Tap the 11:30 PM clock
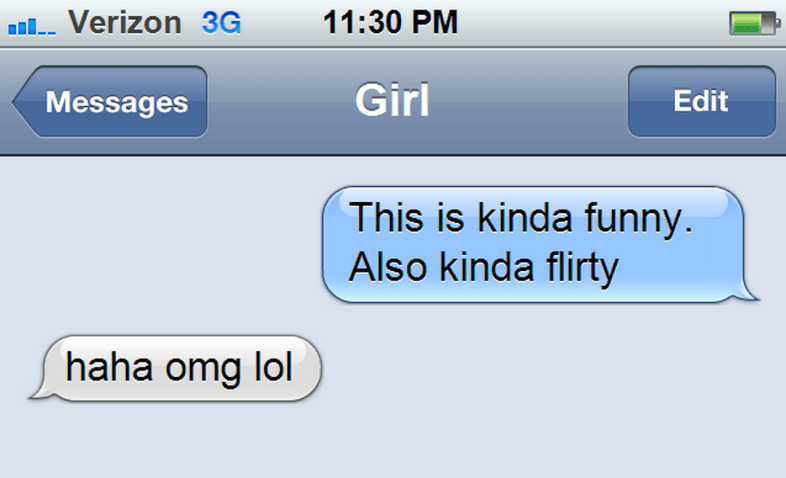 (390, 23)
